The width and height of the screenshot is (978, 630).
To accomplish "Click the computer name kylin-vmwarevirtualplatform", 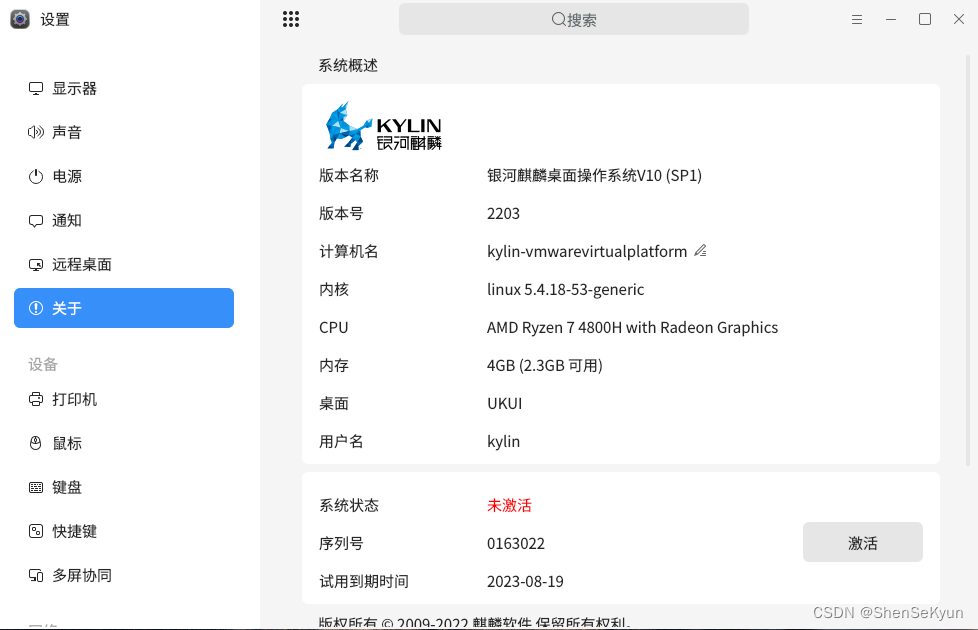I will click(x=587, y=251).
